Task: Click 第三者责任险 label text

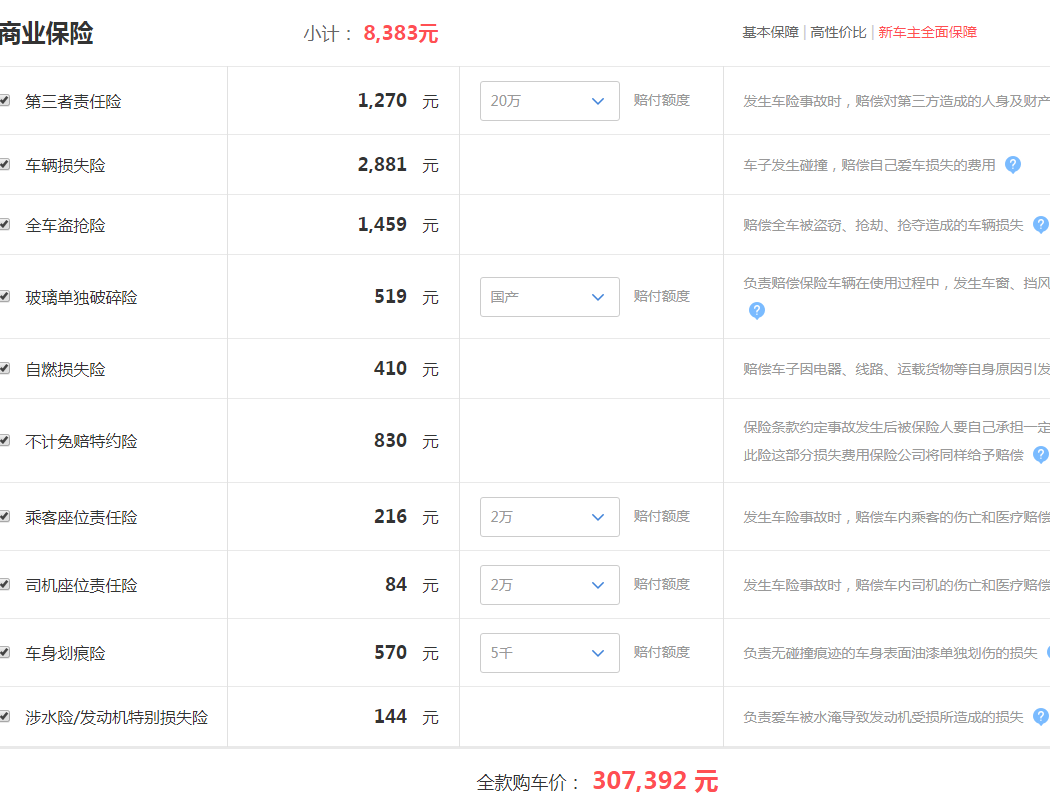Action: [74, 102]
